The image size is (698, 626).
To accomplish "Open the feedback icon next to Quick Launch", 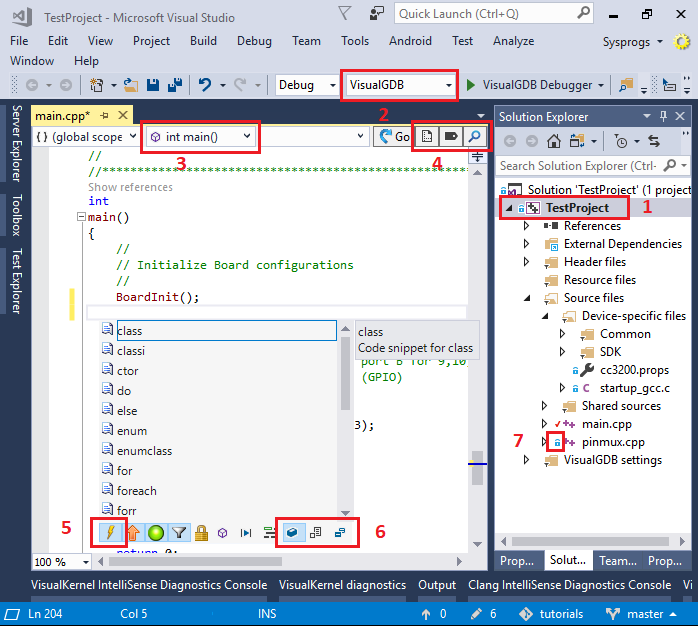I will click(x=377, y=13).
